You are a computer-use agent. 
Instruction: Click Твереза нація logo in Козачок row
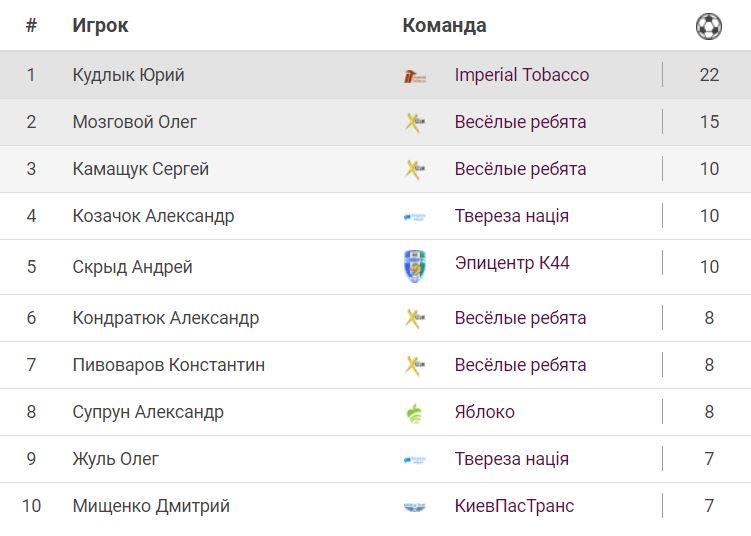click(414, 216)
